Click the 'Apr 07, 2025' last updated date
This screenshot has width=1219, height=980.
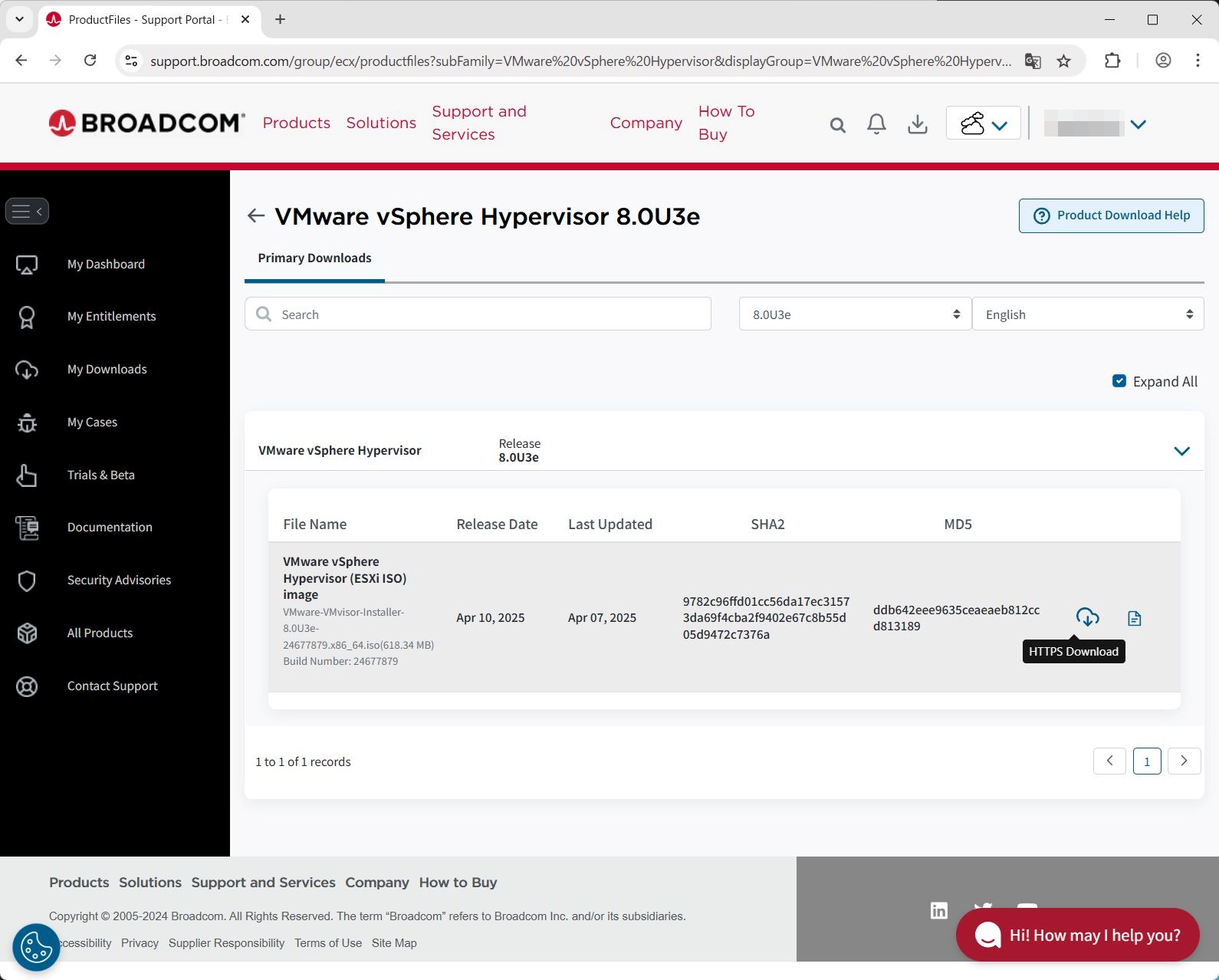[x=602, y=618]
